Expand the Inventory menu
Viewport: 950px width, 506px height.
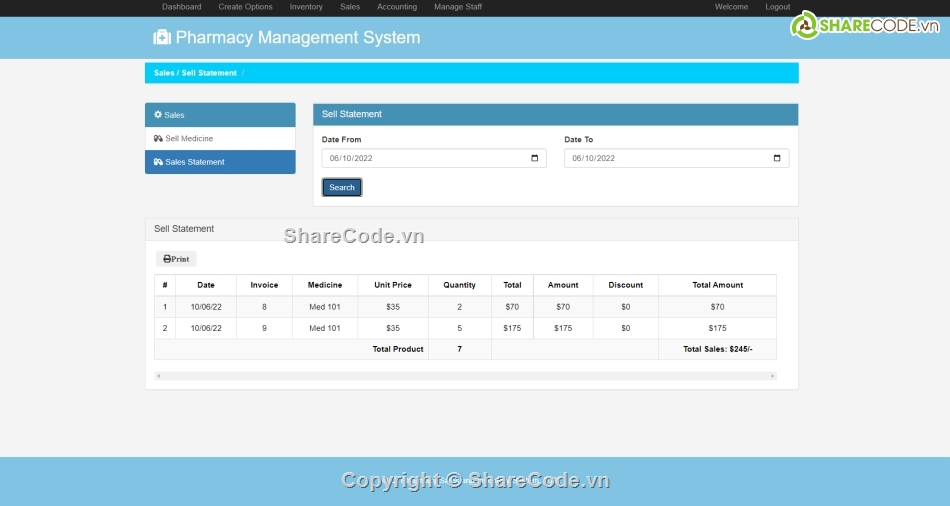(x=306, y=7)
